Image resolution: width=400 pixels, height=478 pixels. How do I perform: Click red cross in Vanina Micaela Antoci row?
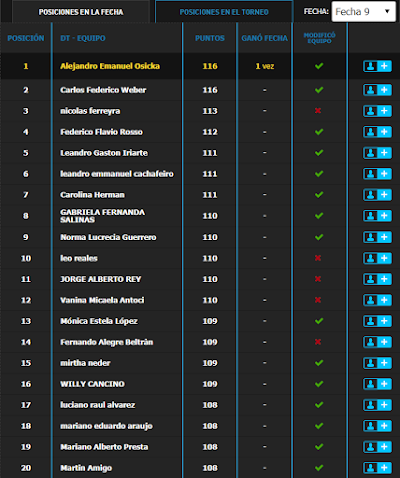pyautogui.click(x=318, y=300)
